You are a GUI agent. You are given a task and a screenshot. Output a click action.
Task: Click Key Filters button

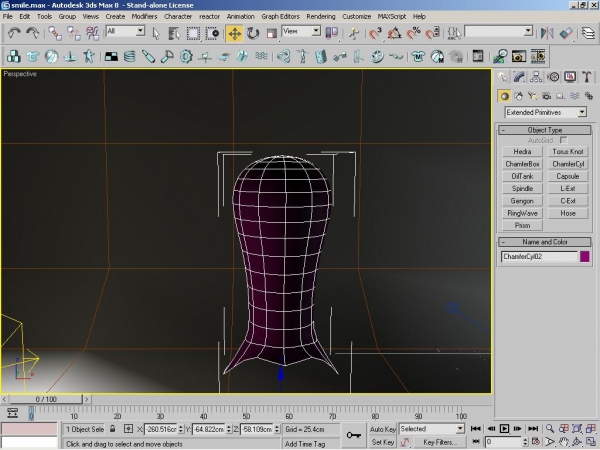pyautogui.click(x=440, y=442)
